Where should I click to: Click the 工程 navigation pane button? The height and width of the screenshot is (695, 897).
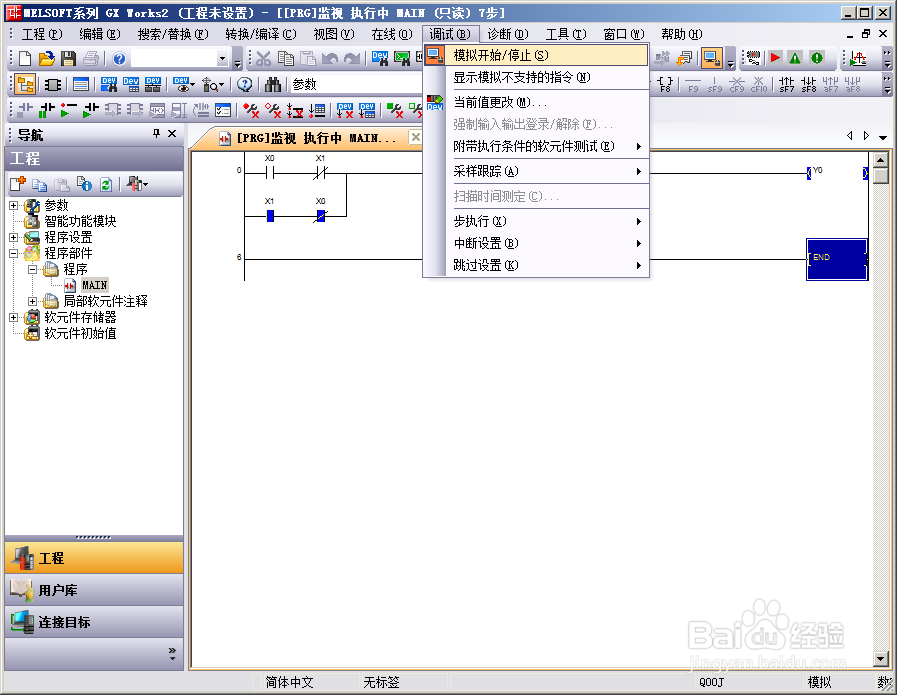click(94, 558)
